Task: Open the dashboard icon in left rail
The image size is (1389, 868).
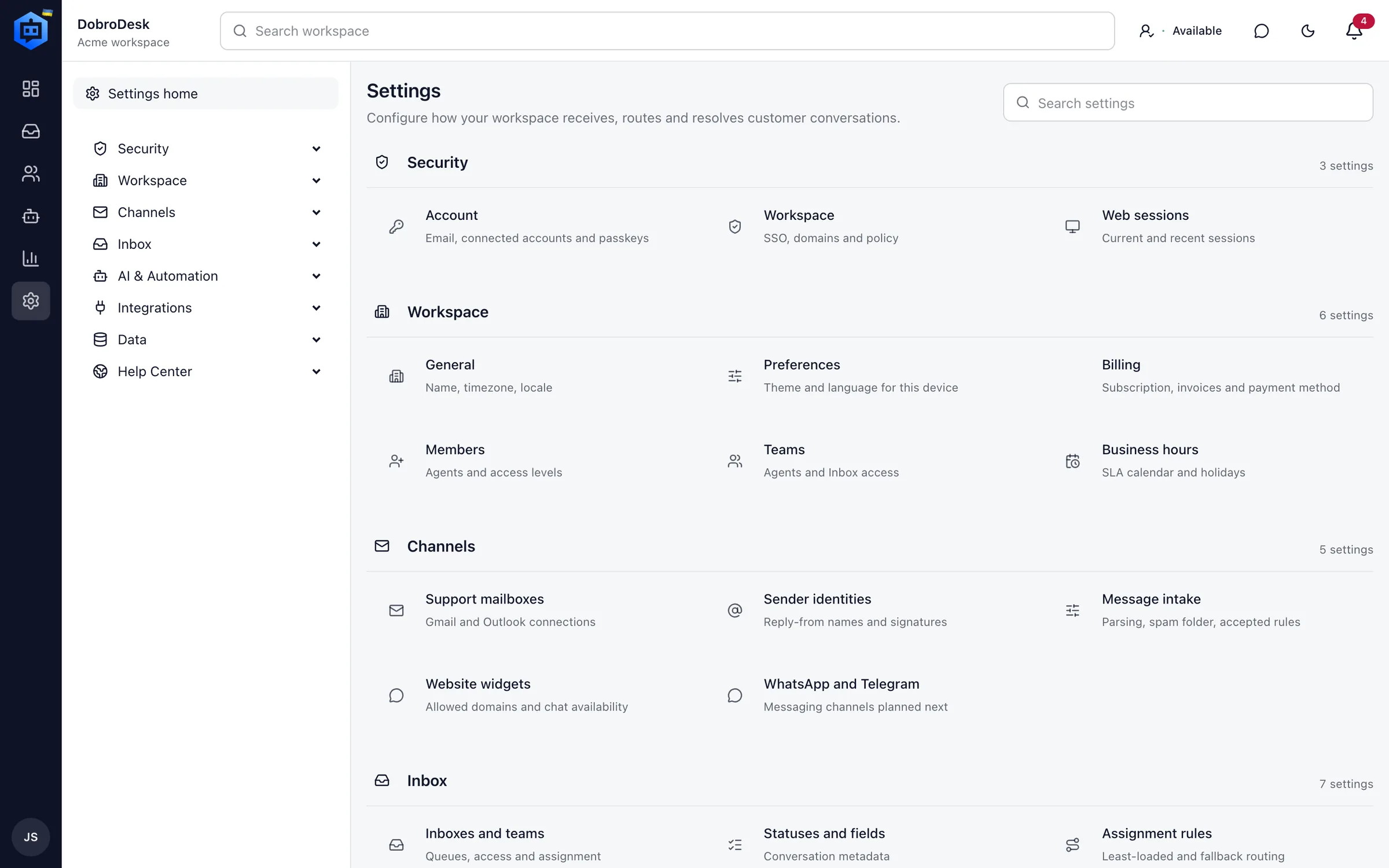Action: [x=31, y=89]
